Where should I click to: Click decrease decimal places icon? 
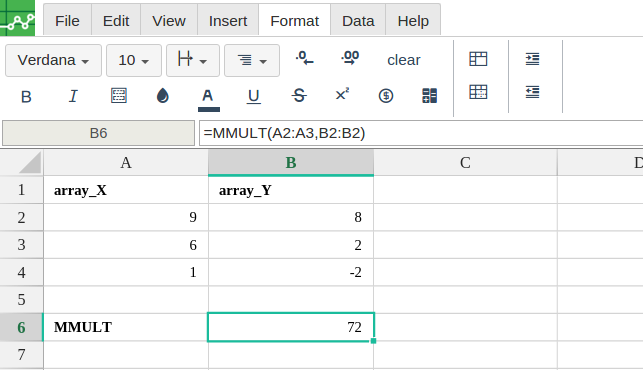coord(305,58)
